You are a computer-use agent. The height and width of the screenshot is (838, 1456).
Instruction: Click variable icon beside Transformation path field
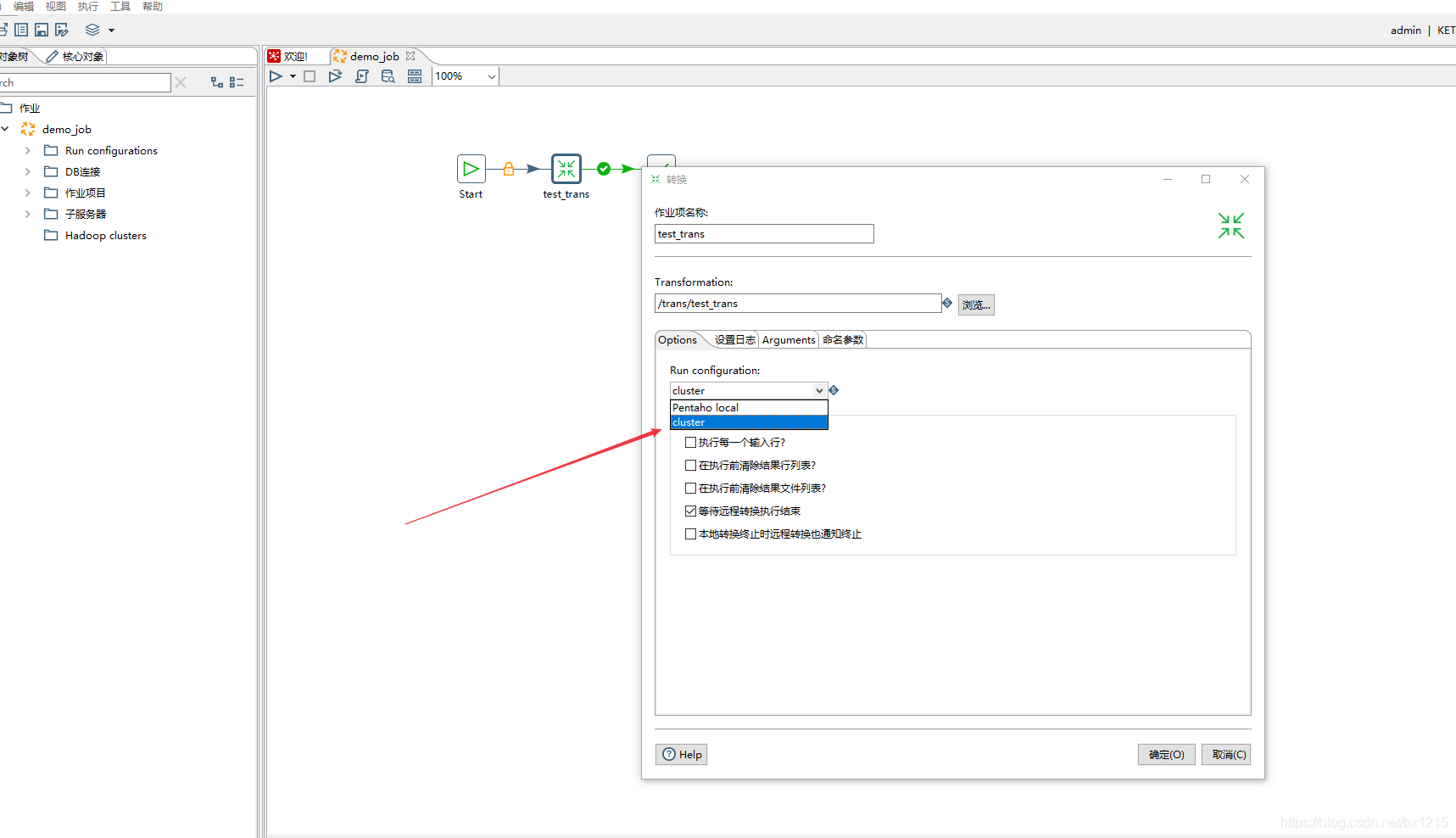pyautogui.click(x=947, y=303)
